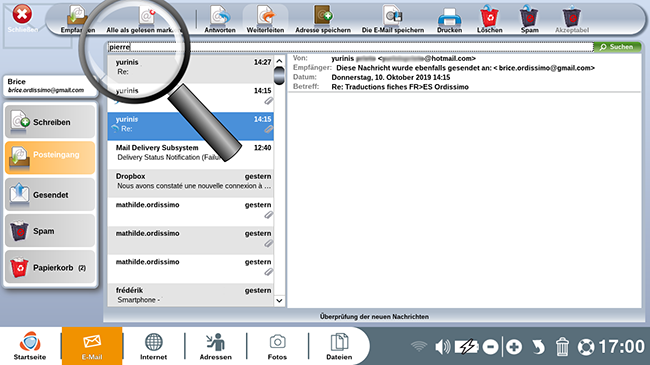Click the Betreff line Re: Traductions fiches

(400, 87)
